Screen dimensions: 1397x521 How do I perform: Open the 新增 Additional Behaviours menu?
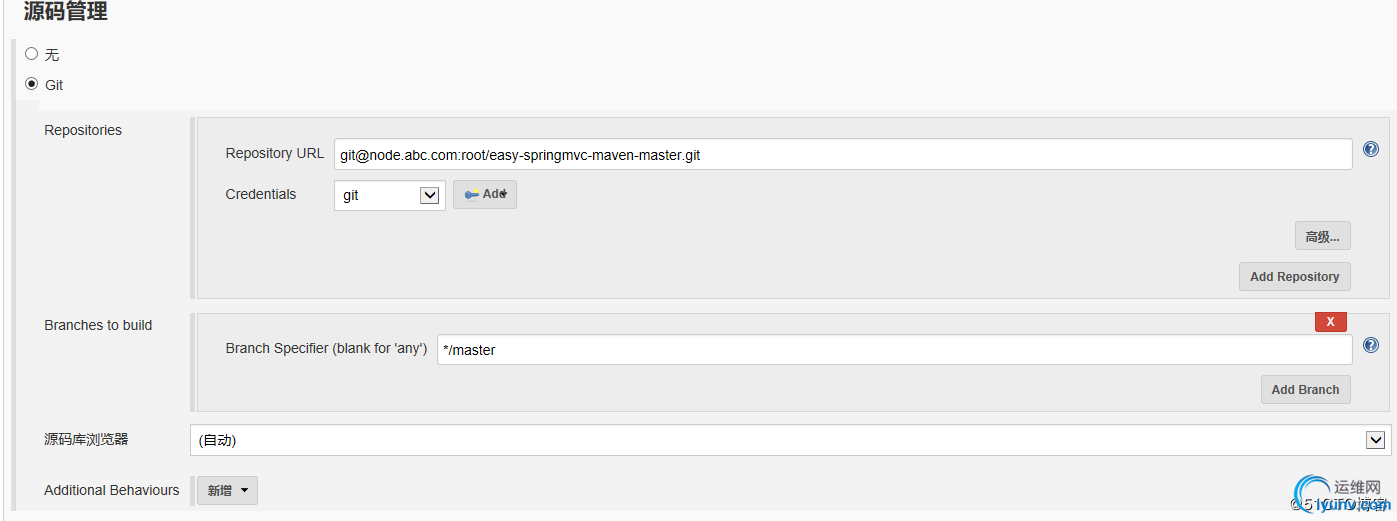tap(227, 490)
